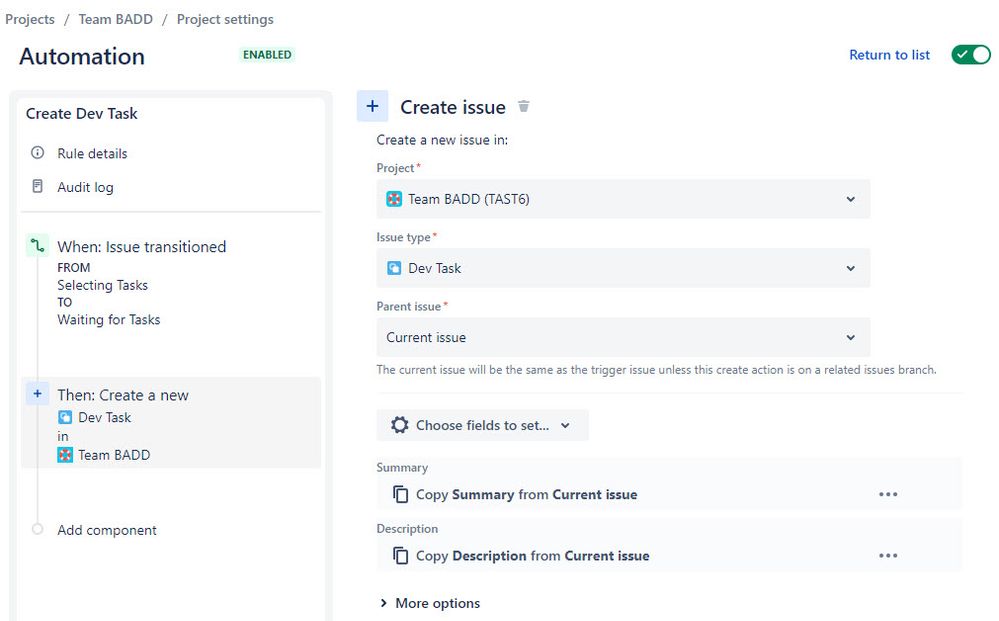The image size is (999, 621).
Task: Click the Waiting for Tasks status text
Action: click(109, 320)
